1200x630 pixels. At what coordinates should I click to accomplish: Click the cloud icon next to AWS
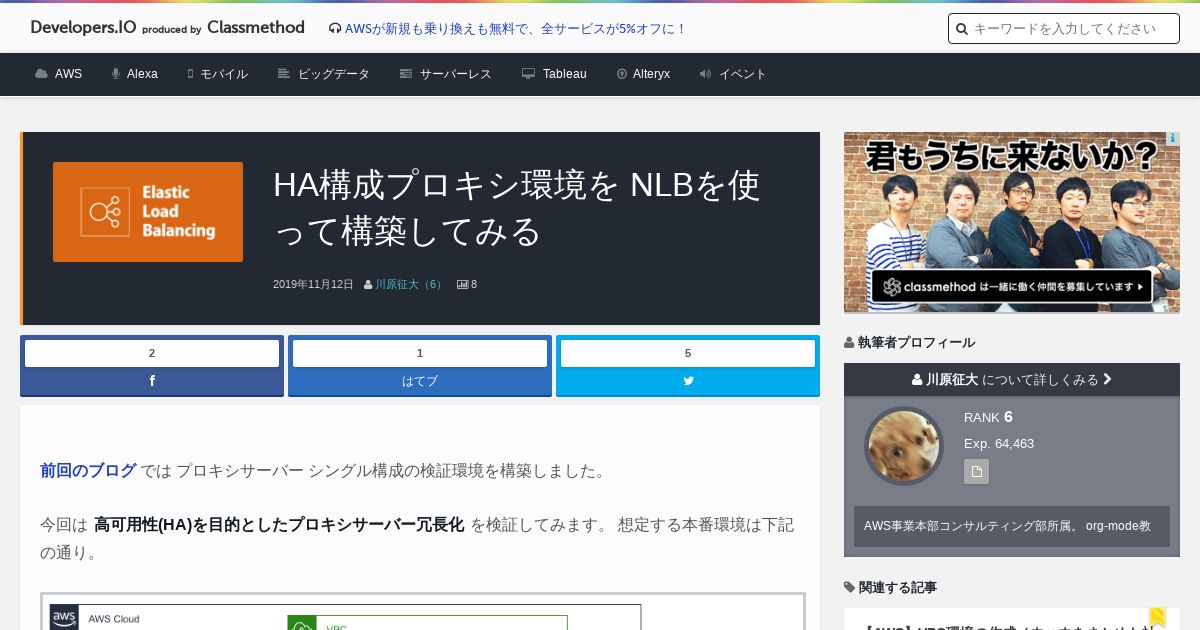click(41, 74)
